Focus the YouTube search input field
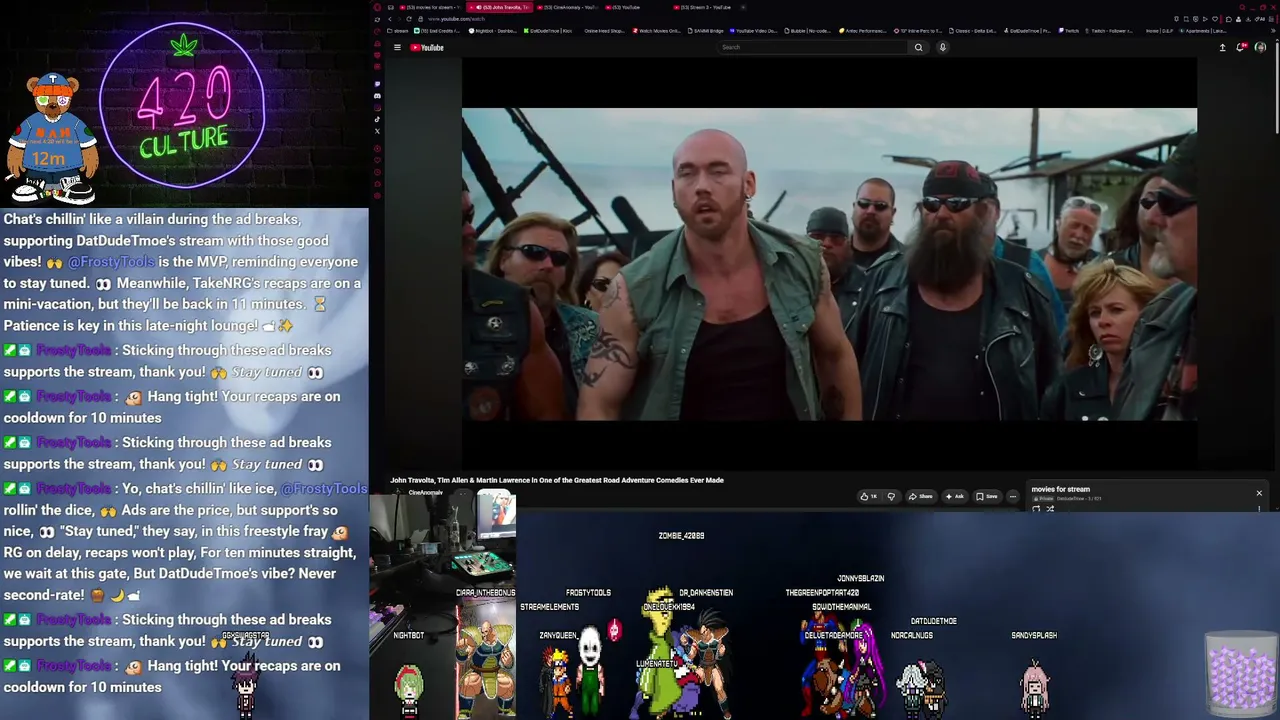This screenshot has width=1280, height=720. [814, 47]
